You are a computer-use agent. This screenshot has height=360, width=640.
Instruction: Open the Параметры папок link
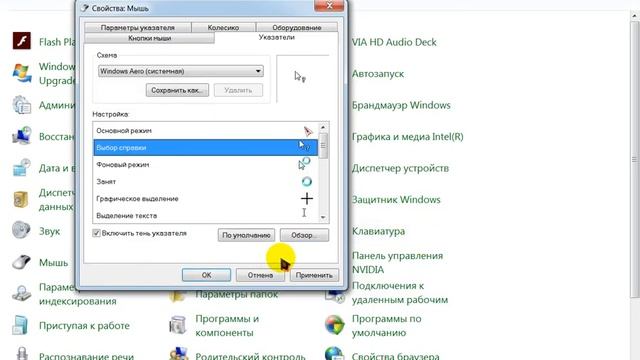coord(236,294)
